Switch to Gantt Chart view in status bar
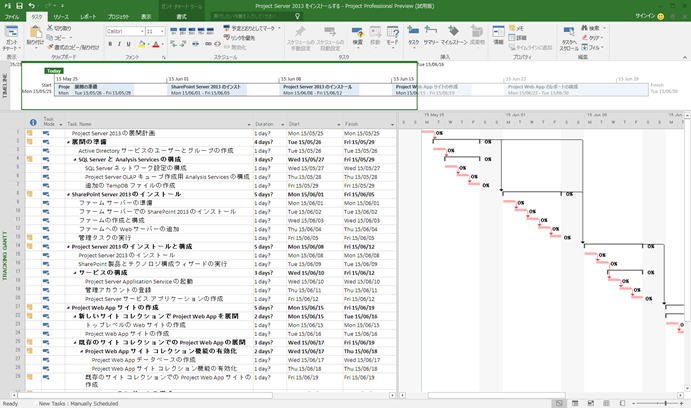The width and height of the screenshot is (691, 408). pyautogui.click(x=559, y=403)
